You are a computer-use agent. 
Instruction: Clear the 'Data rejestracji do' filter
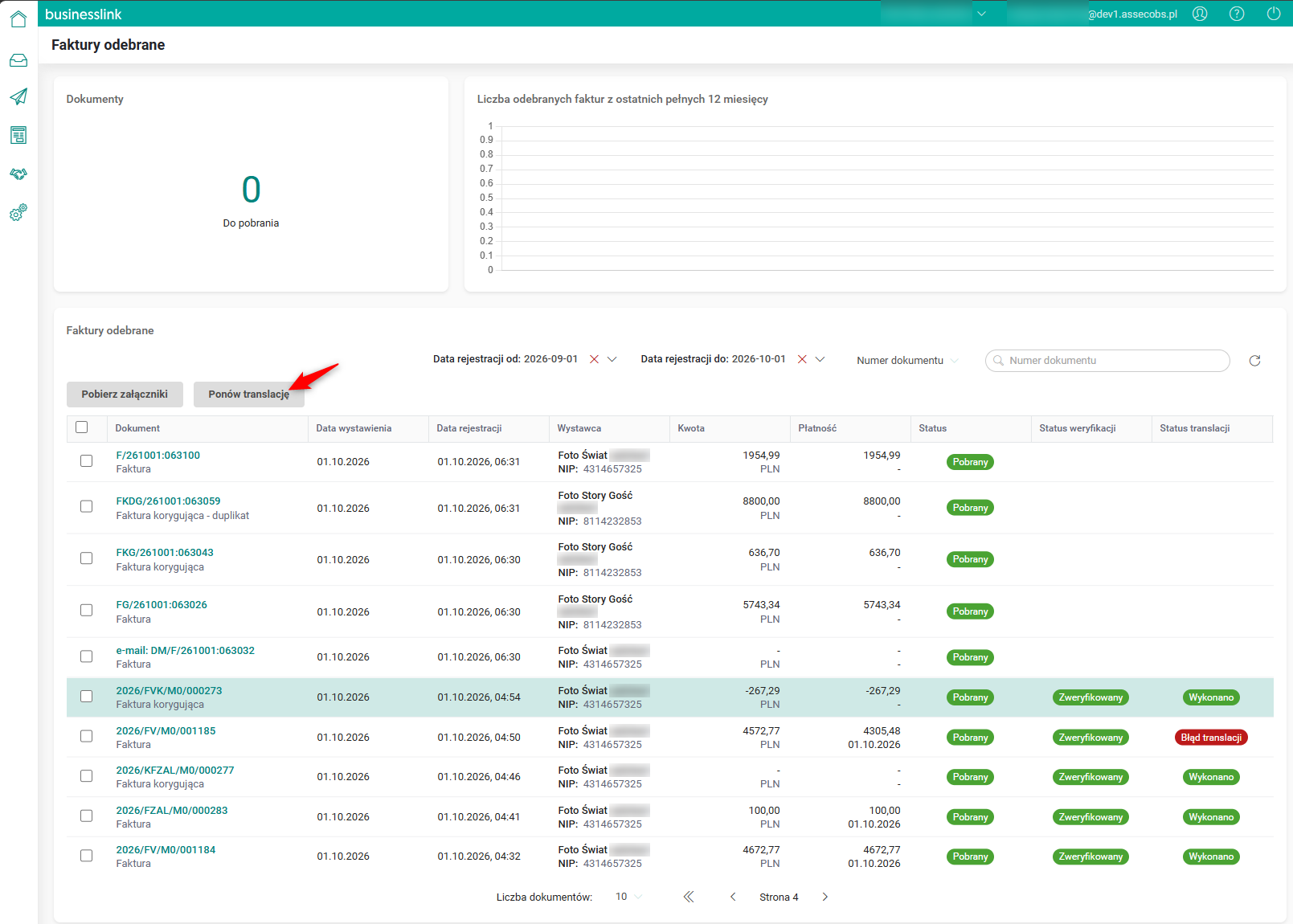[802, 359]
